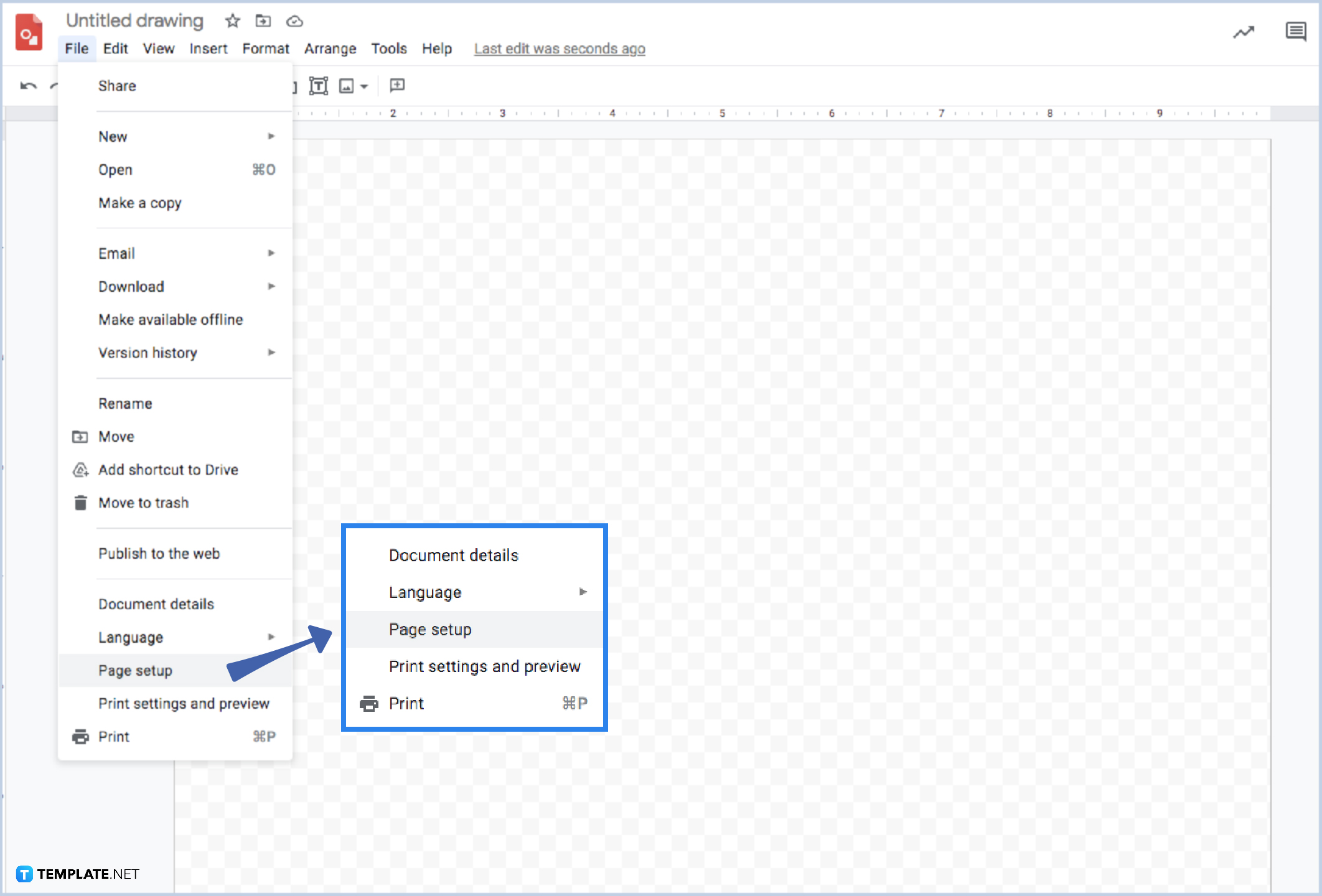Expand the Language submenu

point(129,637)
